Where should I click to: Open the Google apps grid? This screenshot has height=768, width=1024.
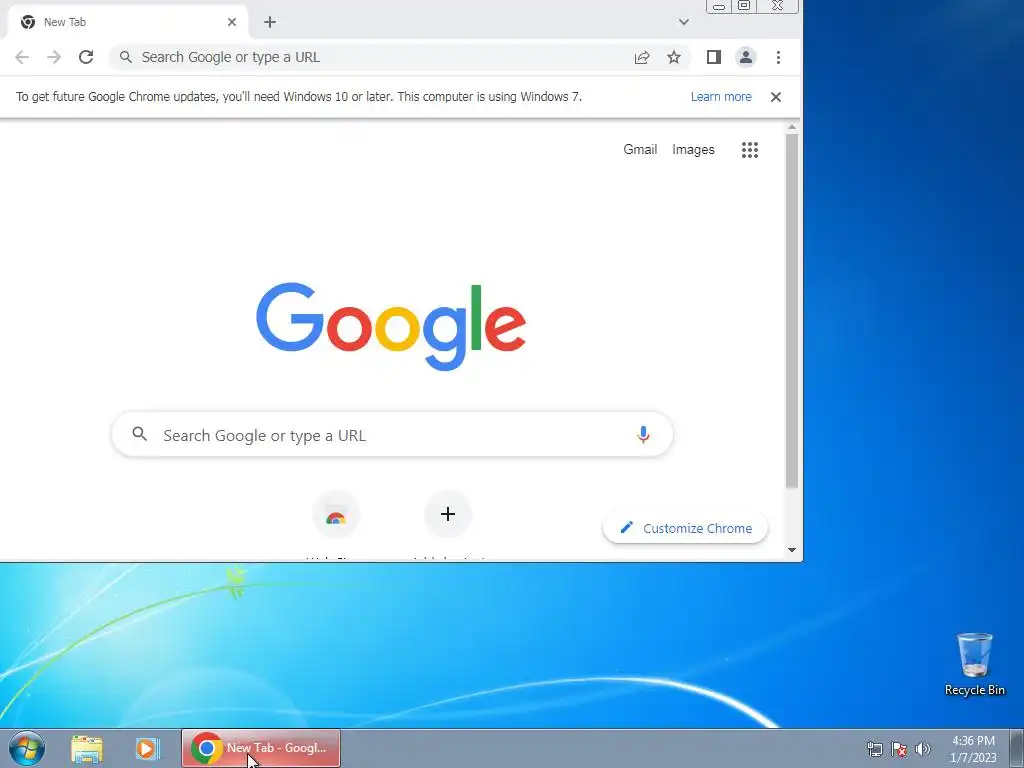[x=750, y=150]
